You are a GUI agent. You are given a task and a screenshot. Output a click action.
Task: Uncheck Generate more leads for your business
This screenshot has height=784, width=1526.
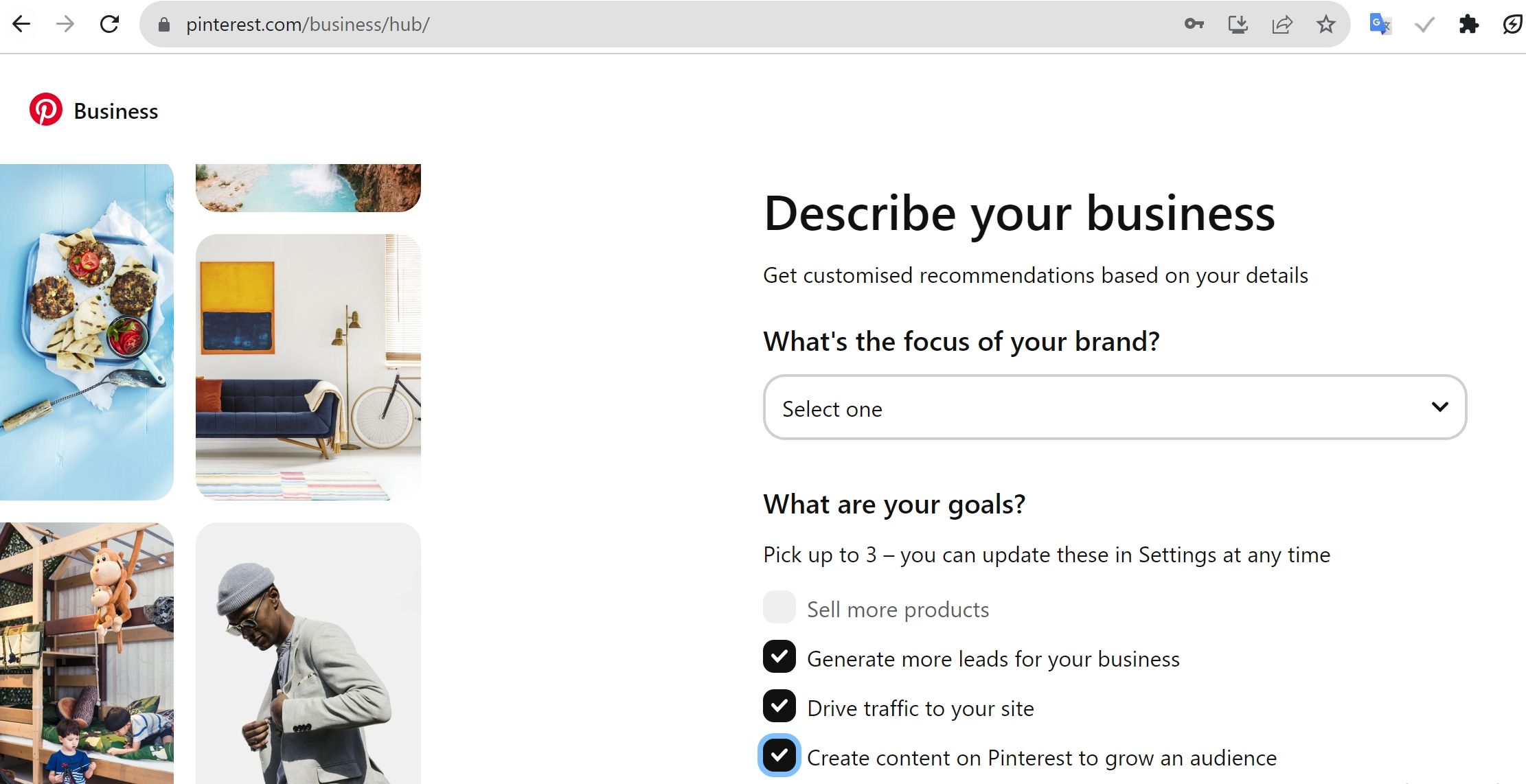pyautogui.click(x=779, y=657)
